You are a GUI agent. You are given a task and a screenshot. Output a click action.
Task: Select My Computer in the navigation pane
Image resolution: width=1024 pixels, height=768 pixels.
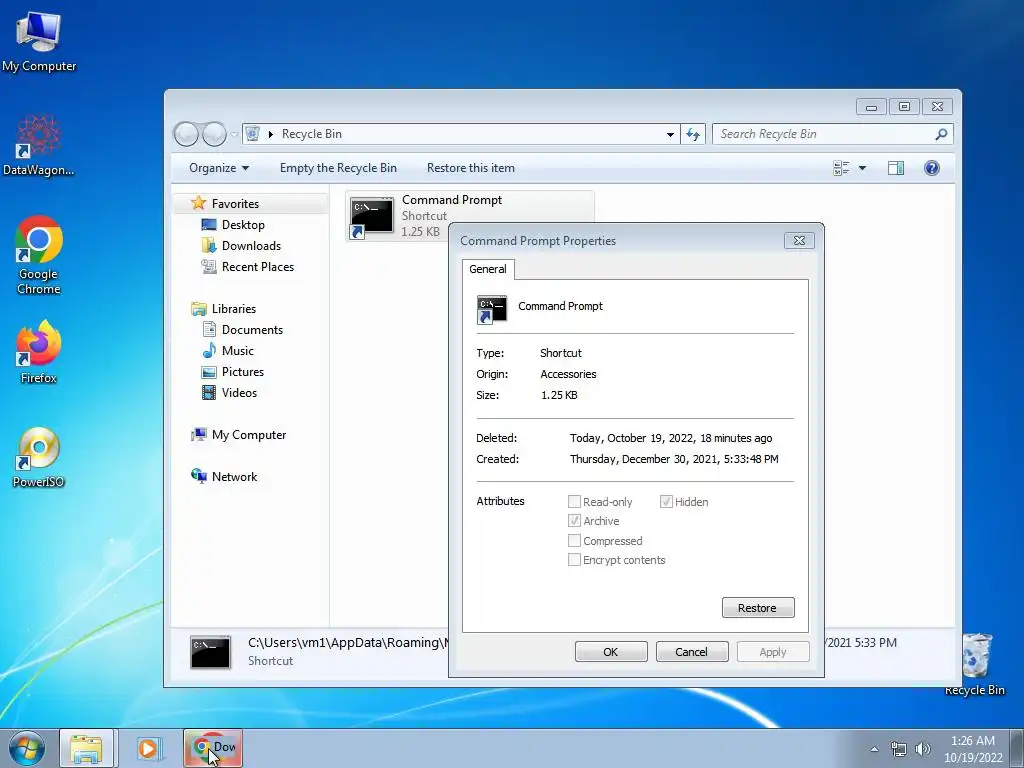tap(248, 435)
